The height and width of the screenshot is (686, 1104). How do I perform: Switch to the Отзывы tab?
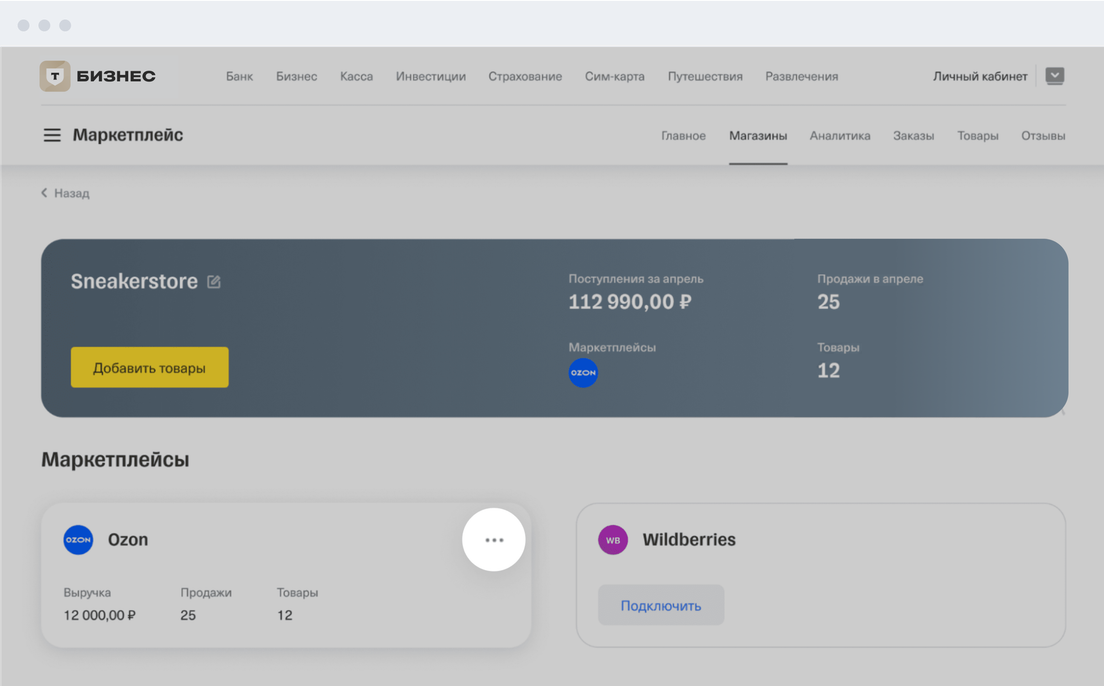pyautogui.click(x=1043, y=136)
